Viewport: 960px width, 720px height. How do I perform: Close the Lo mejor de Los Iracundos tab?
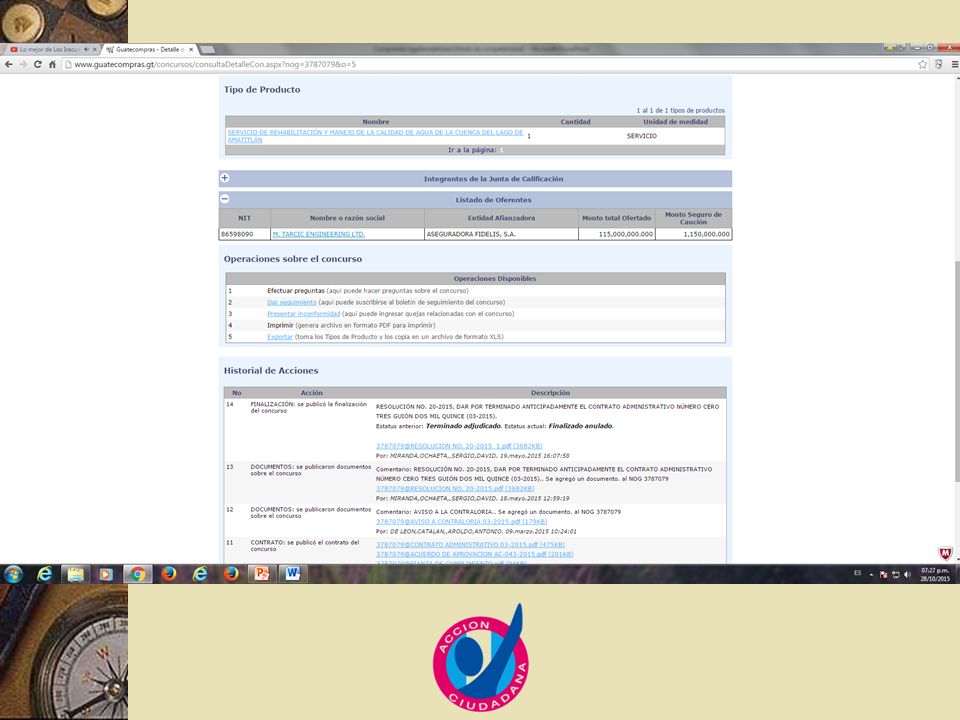95,50
